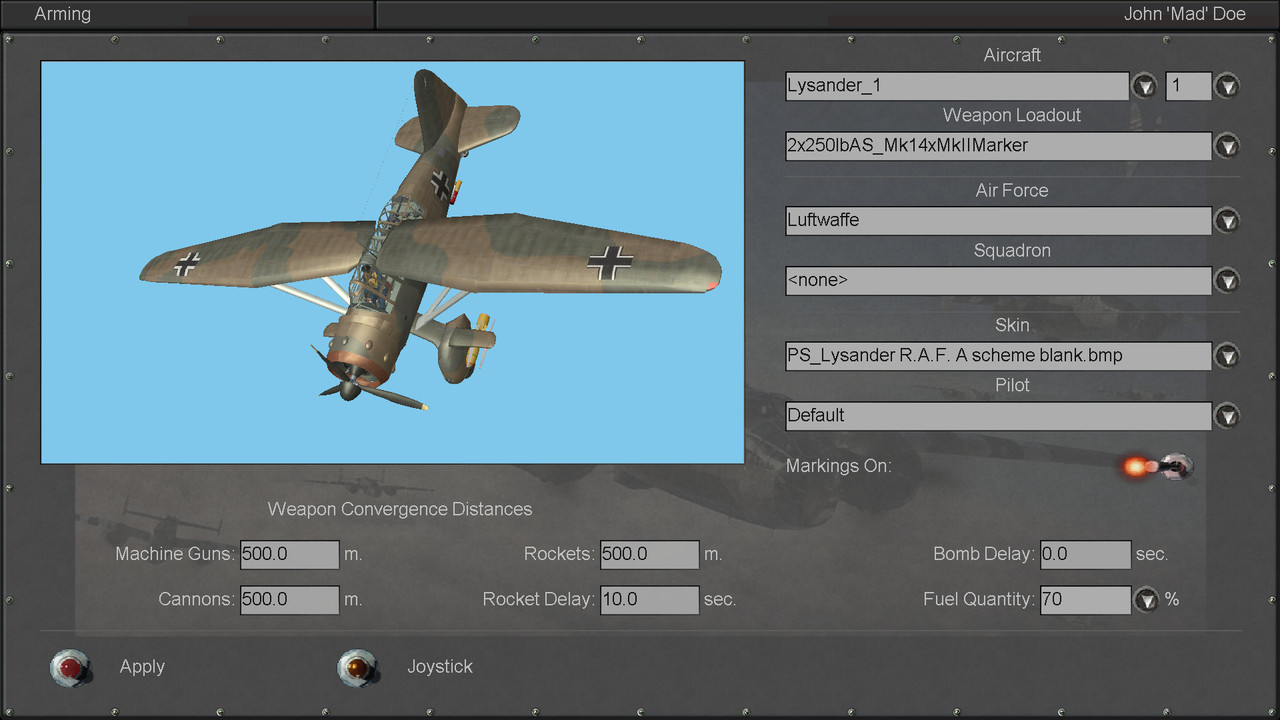Click the Skin label

pos(1012,326)
